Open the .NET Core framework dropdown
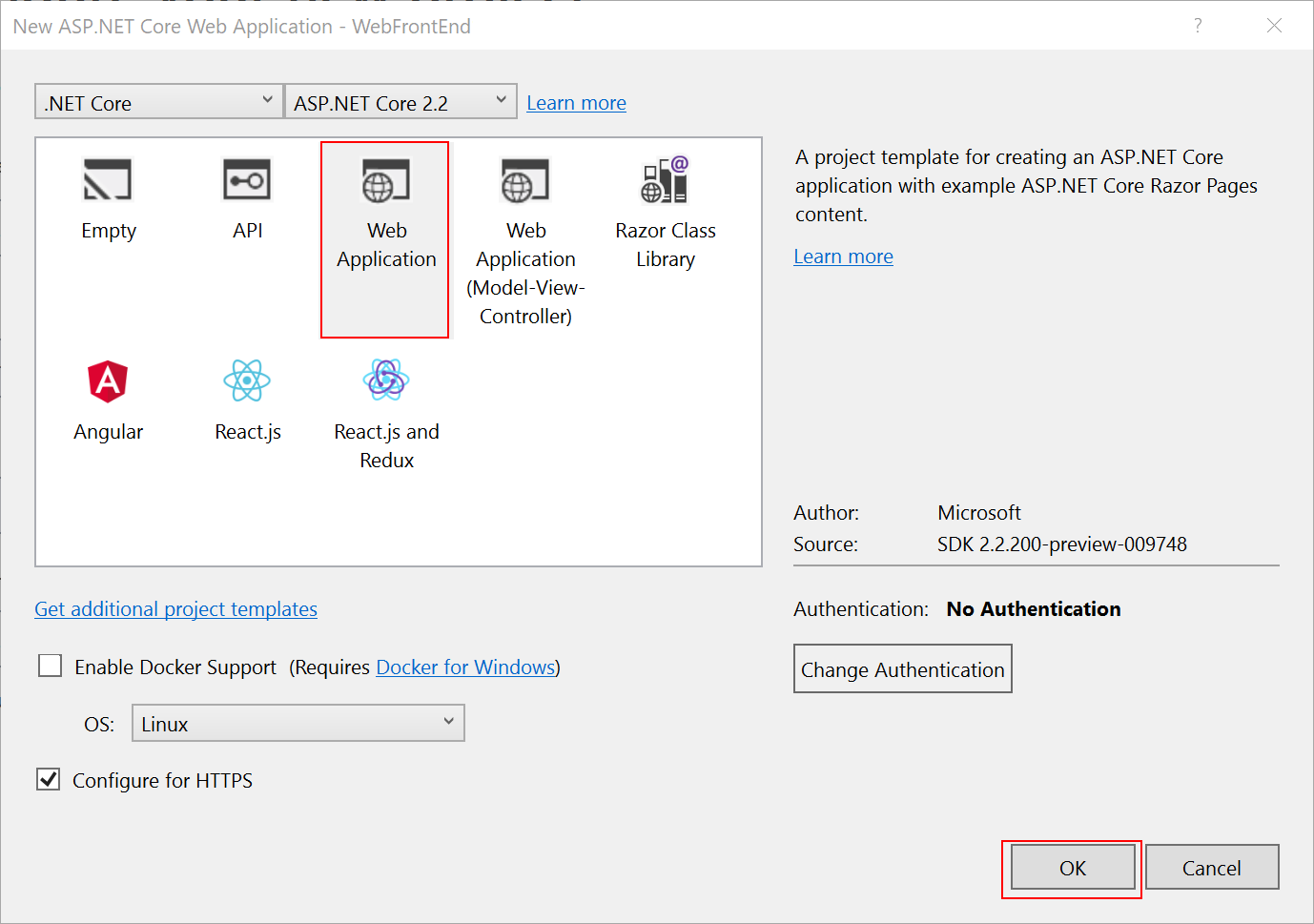 158,101
